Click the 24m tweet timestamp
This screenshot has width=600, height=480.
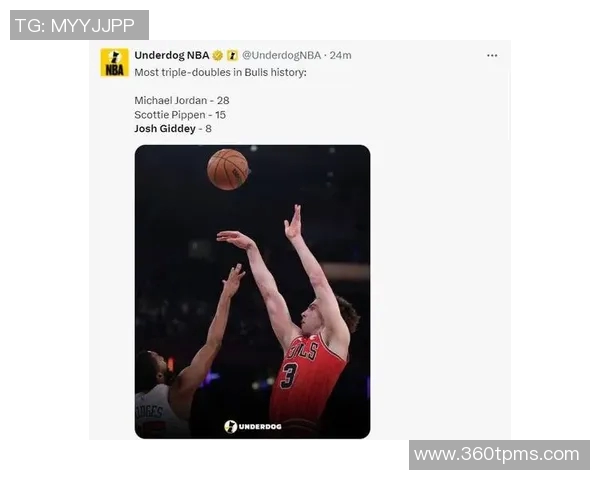341,56
